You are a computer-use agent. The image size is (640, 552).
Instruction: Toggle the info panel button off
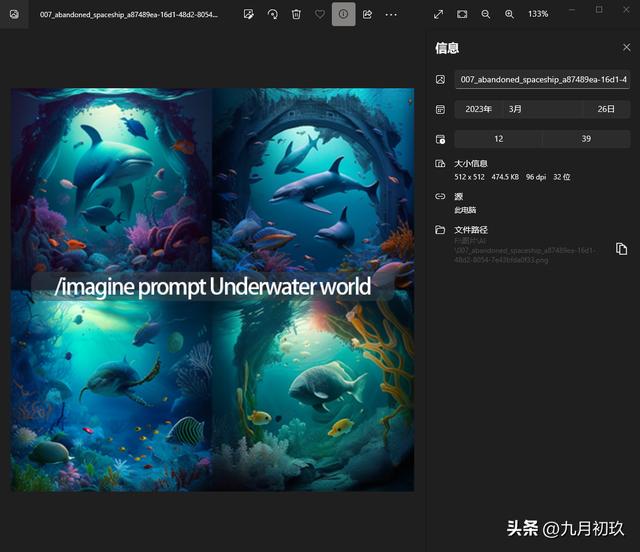click(343, 14)
